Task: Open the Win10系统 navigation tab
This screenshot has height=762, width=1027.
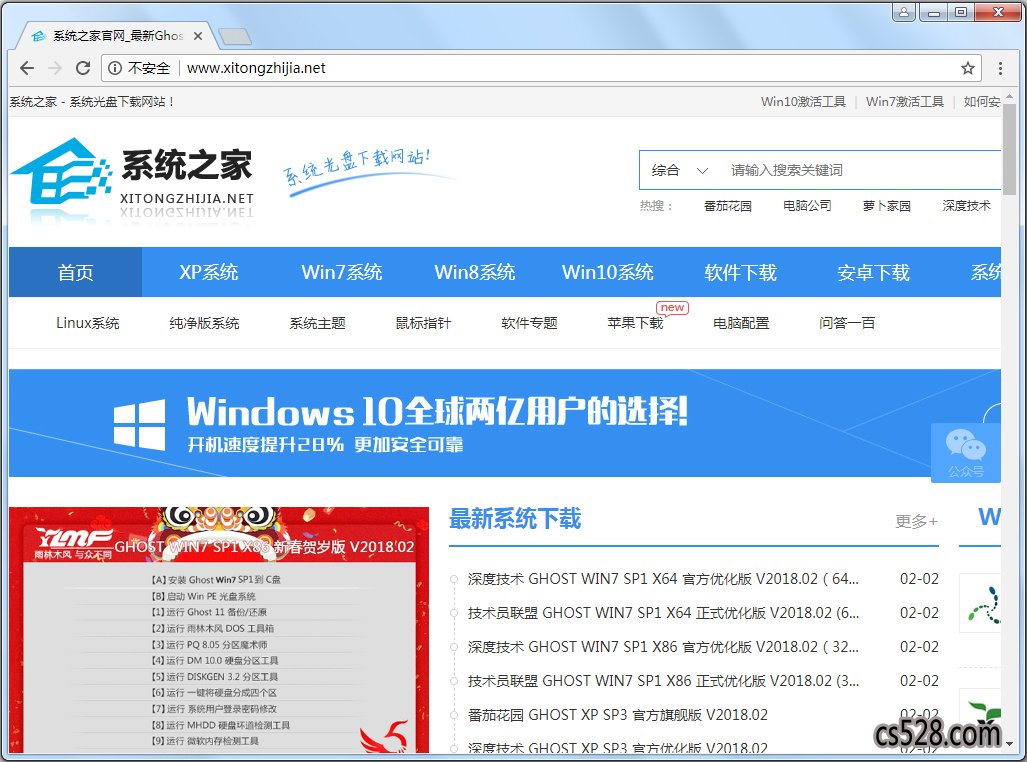Action: click(x=607, y=272)
